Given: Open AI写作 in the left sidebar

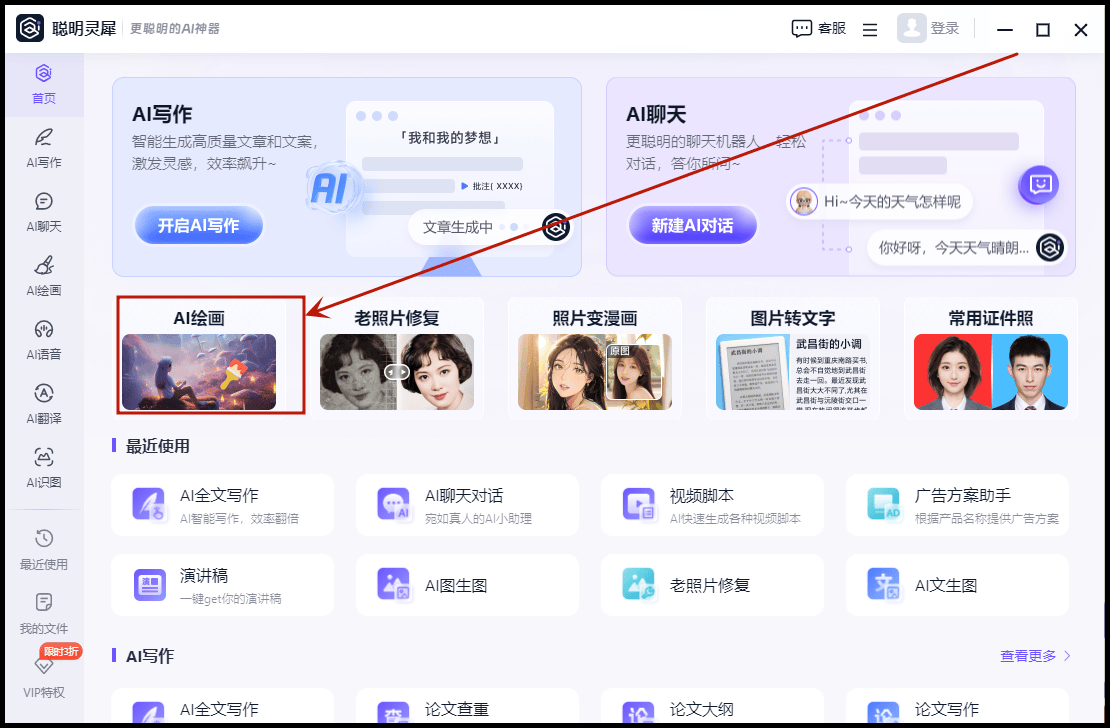Looking at the screenshot, I should (43, 148).
